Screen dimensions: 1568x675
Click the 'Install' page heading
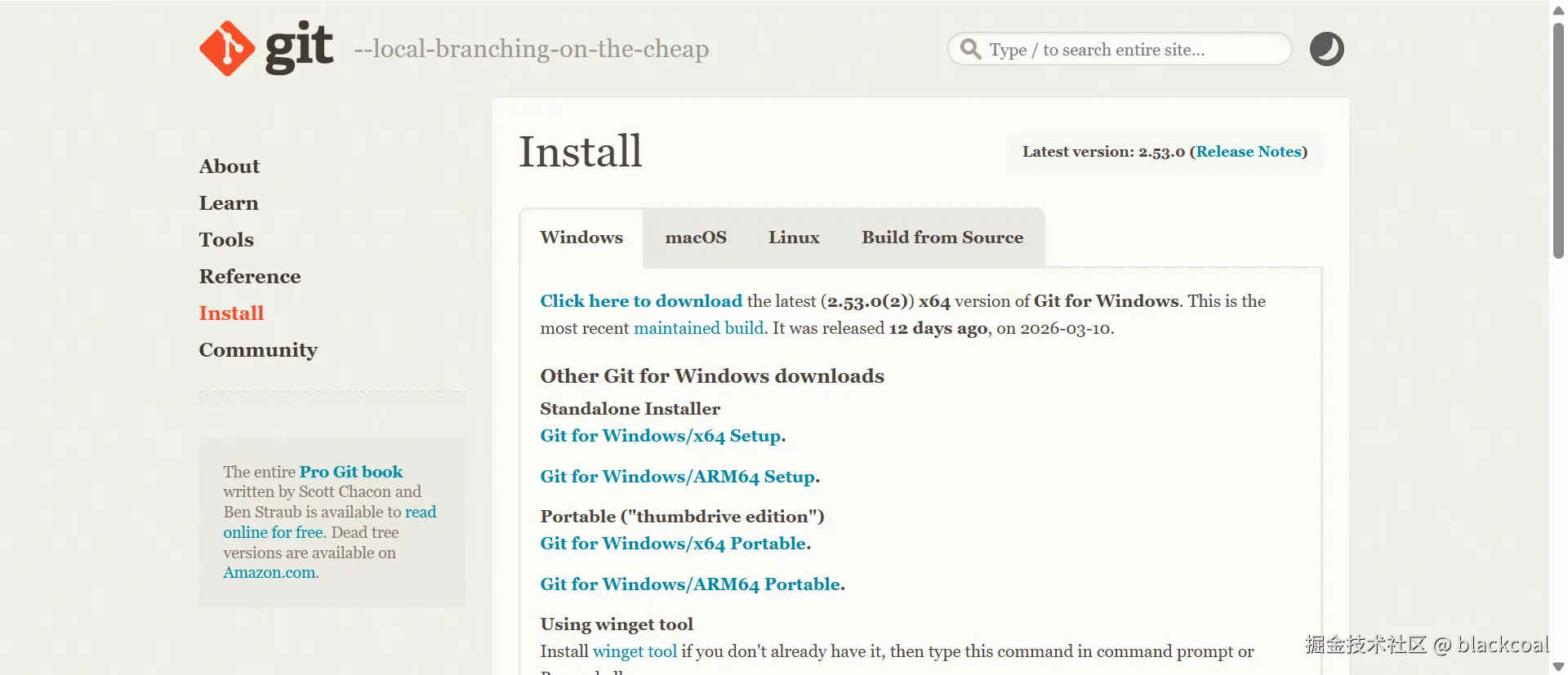[x=581, y=152]
